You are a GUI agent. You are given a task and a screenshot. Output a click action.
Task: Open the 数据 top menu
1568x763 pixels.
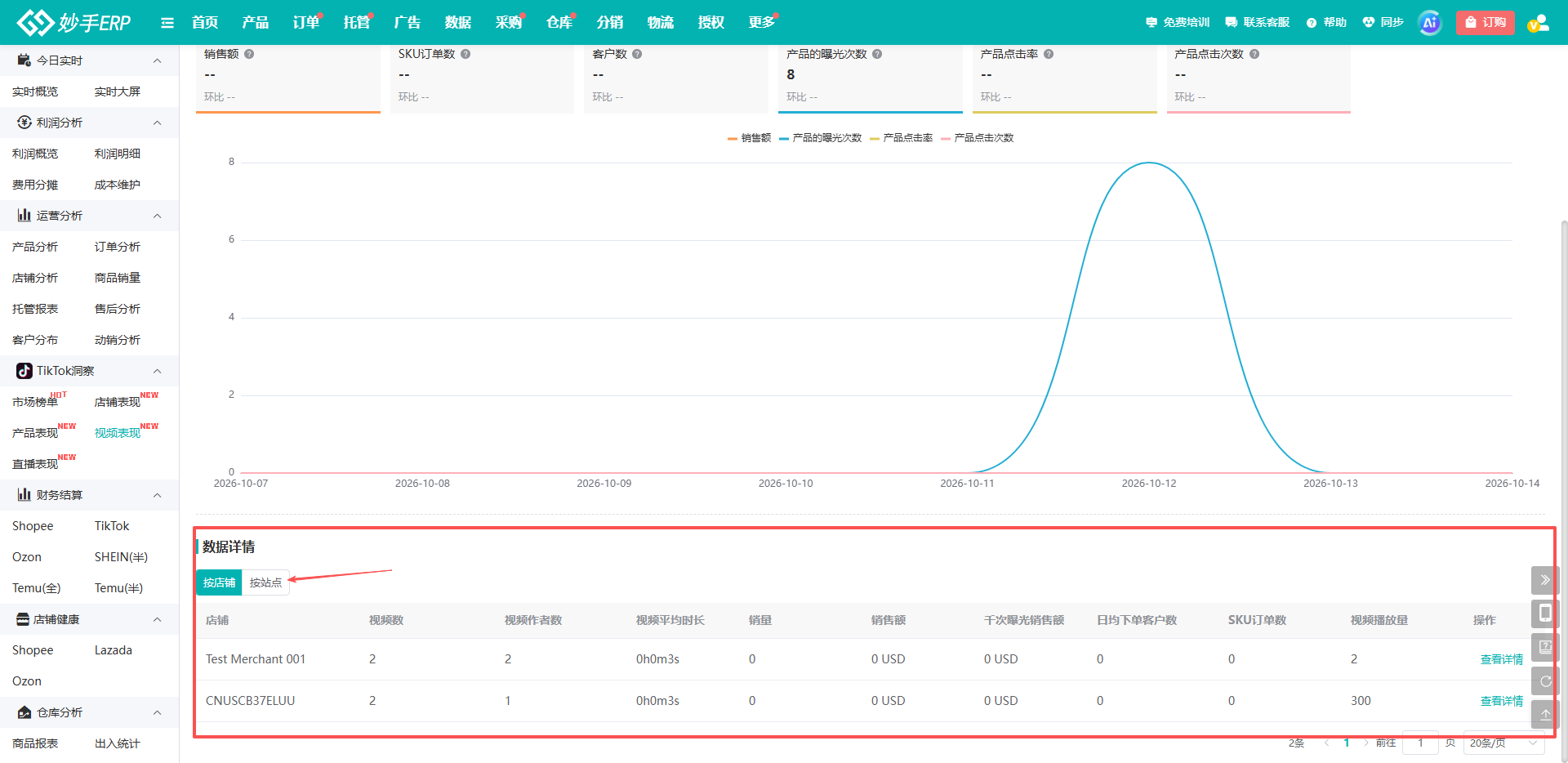click(458, 23)
